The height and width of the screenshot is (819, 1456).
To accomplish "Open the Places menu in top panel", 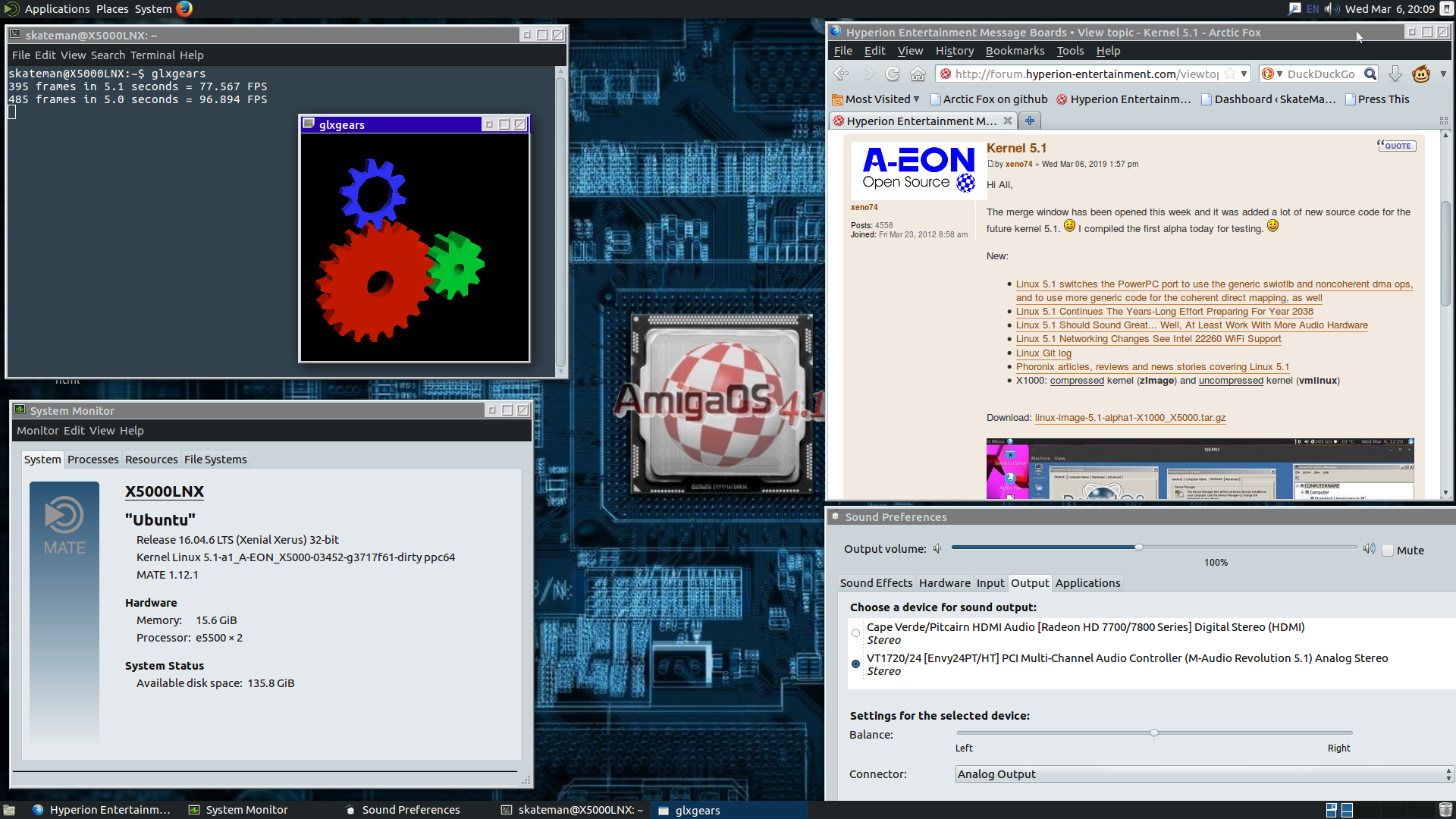I will [x=112, y=9].
